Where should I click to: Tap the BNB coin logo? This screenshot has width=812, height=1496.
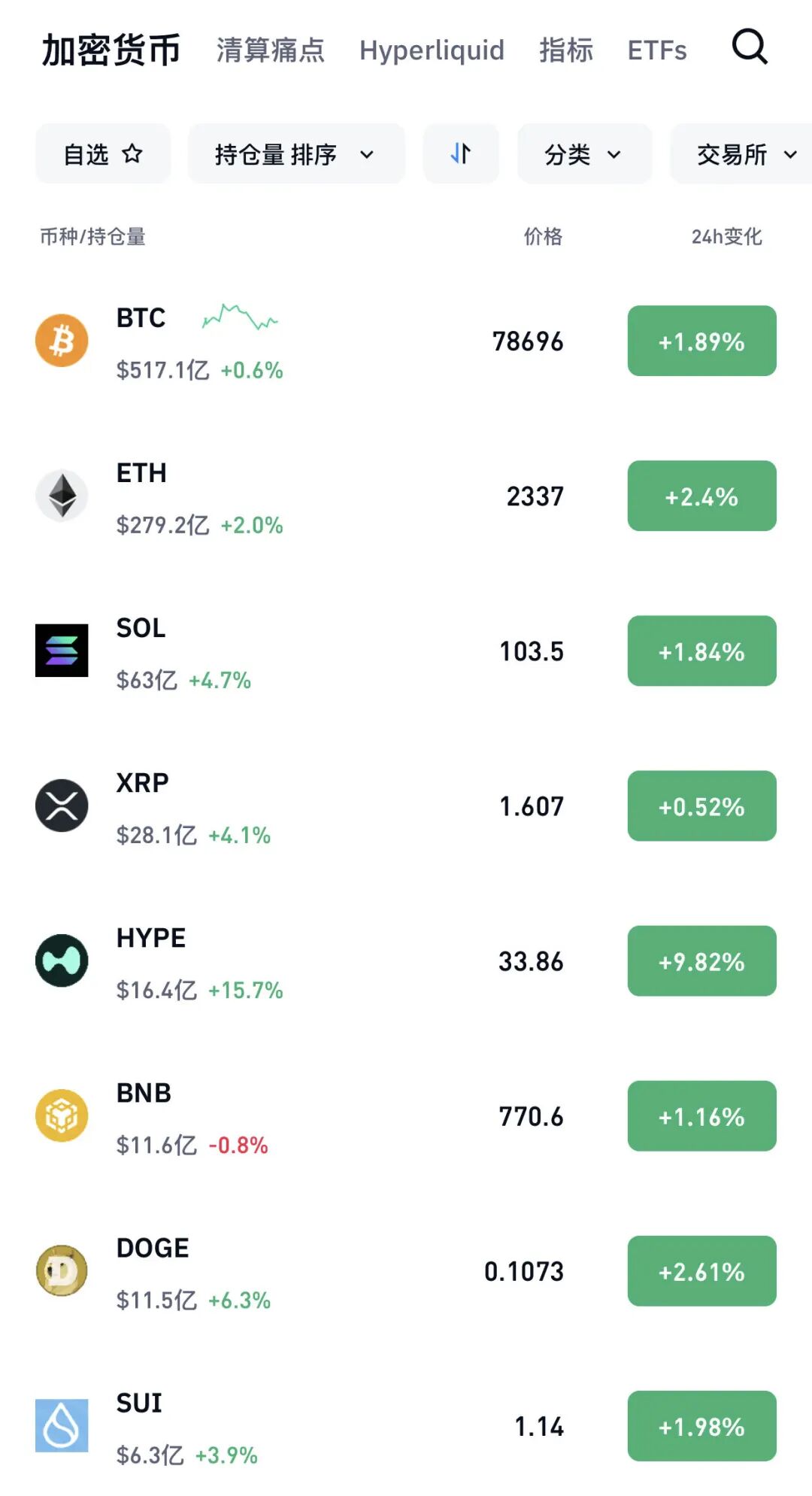pyautogui.click(x=62, y=1115)
